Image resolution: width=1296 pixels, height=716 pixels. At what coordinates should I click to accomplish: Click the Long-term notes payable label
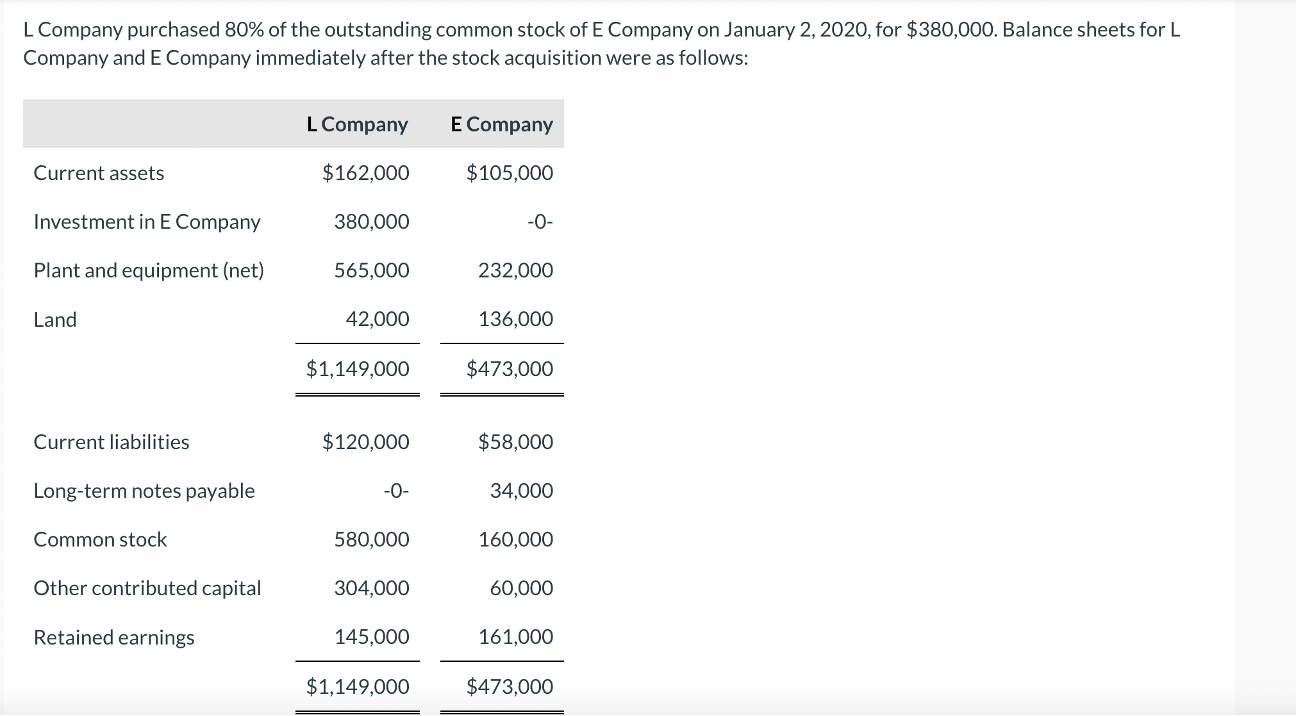coord(144,491)
